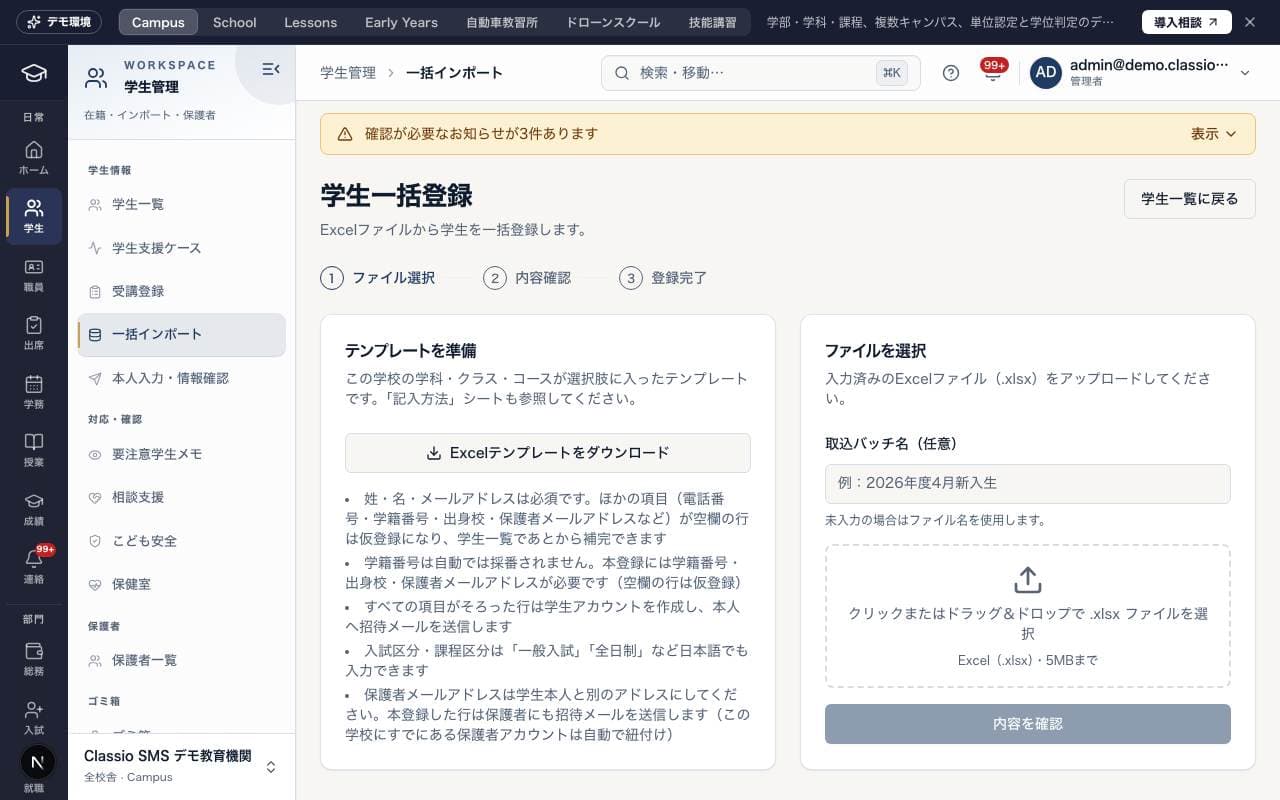Collapse the workspace sidebar panel
Viewport: 1280px width, 800px height.
click(x=270, y=69)
